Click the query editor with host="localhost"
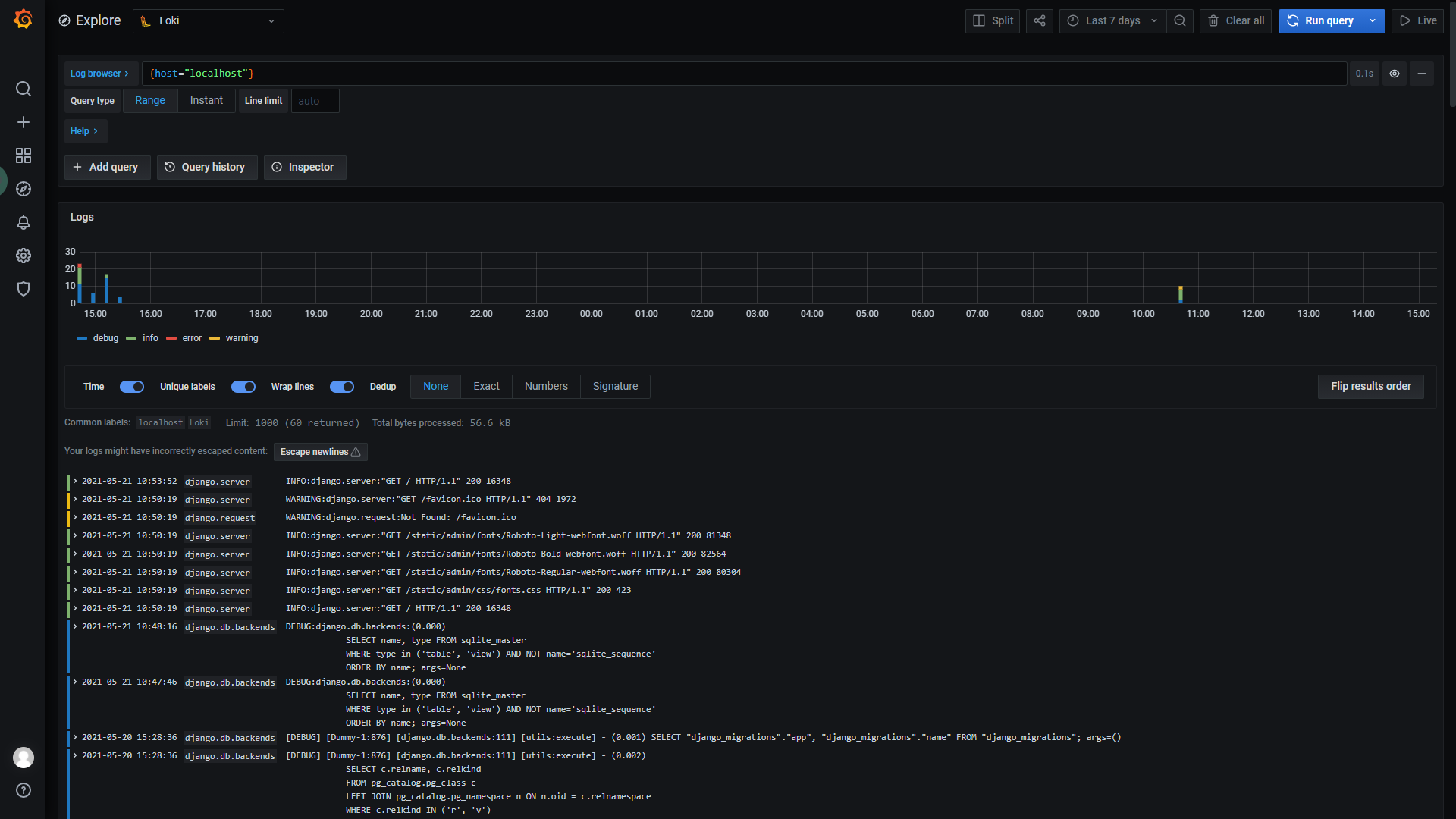The image size is (1456, 819). 745,74
